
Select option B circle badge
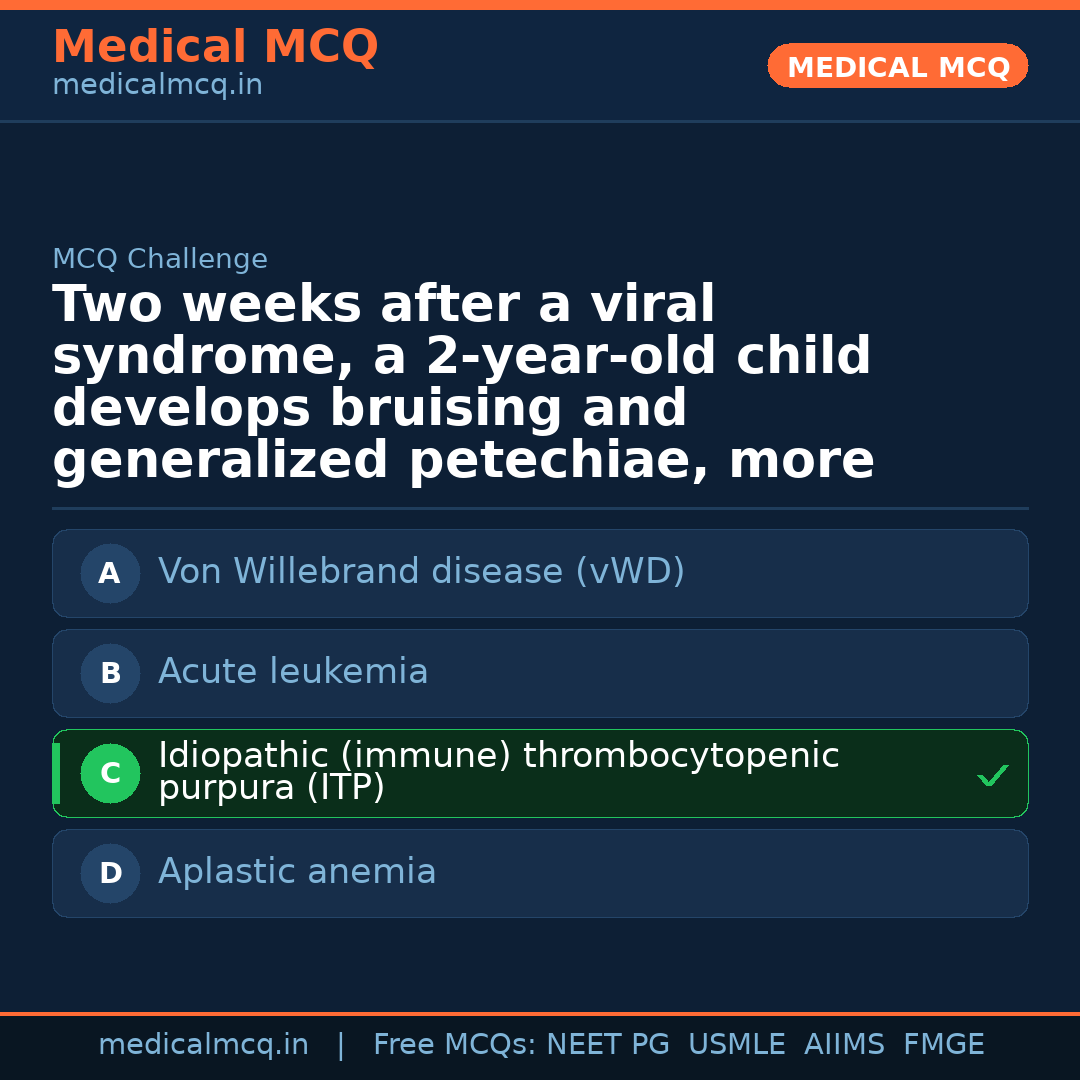click(110, 674)
